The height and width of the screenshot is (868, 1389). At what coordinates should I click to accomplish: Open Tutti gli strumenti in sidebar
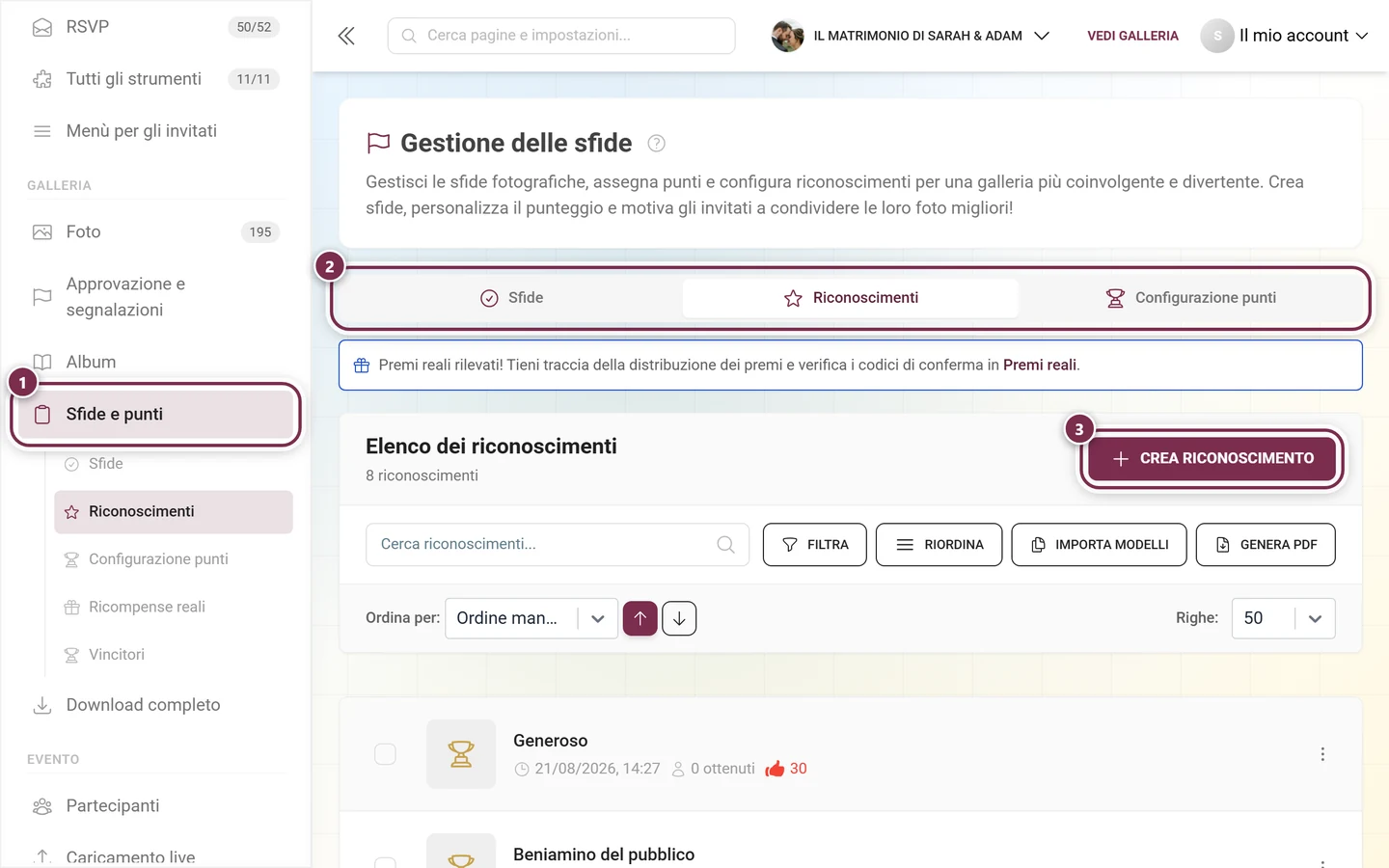(x=155, y=79)
